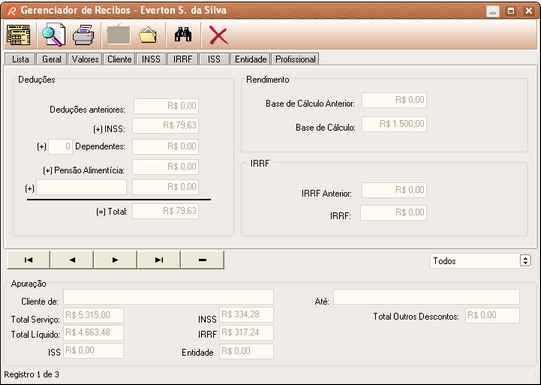541x385 pixels.
Task: Click the Total Serviço field
Action: [x=93, y=315]
